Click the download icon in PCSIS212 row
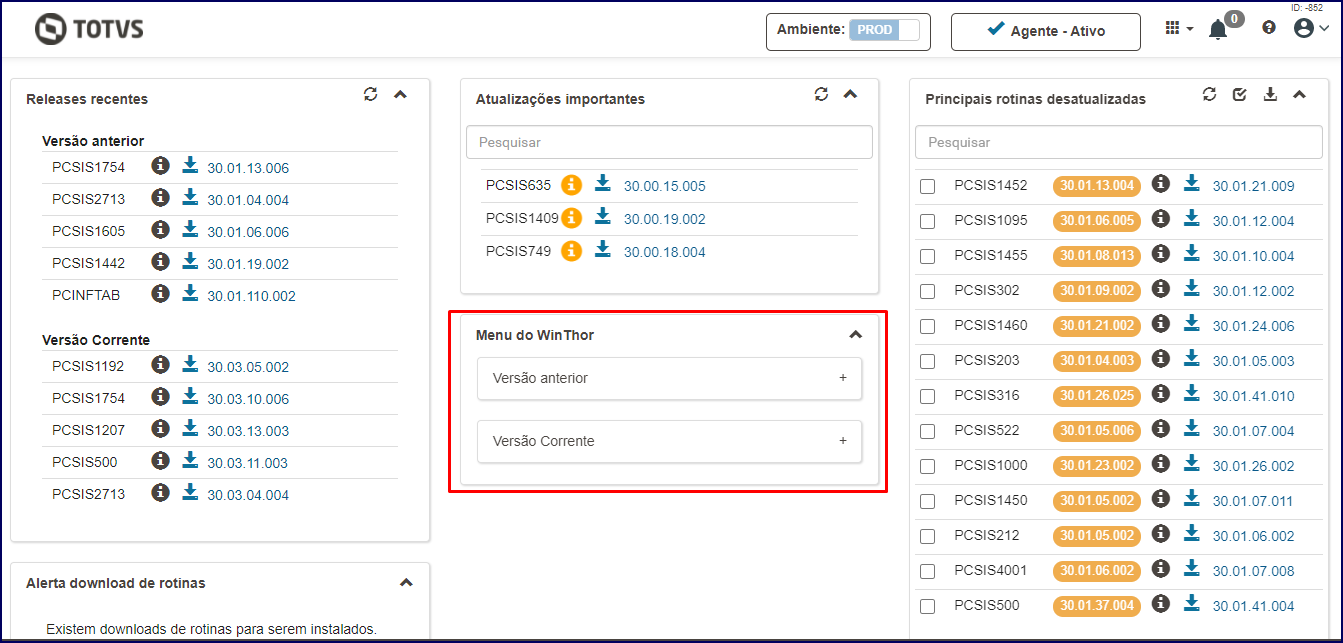 1191,533
